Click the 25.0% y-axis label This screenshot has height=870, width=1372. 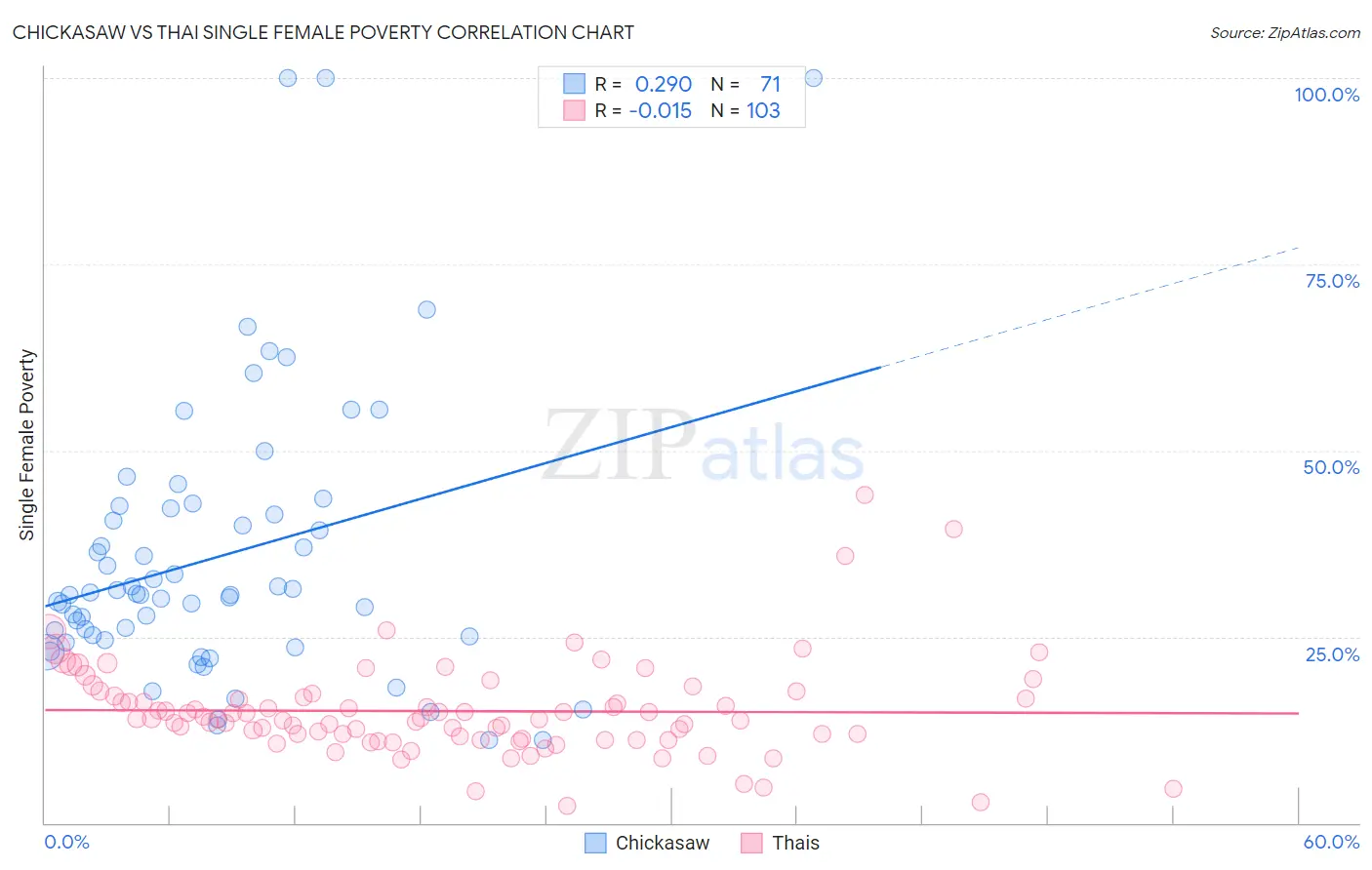(1332, 653)
